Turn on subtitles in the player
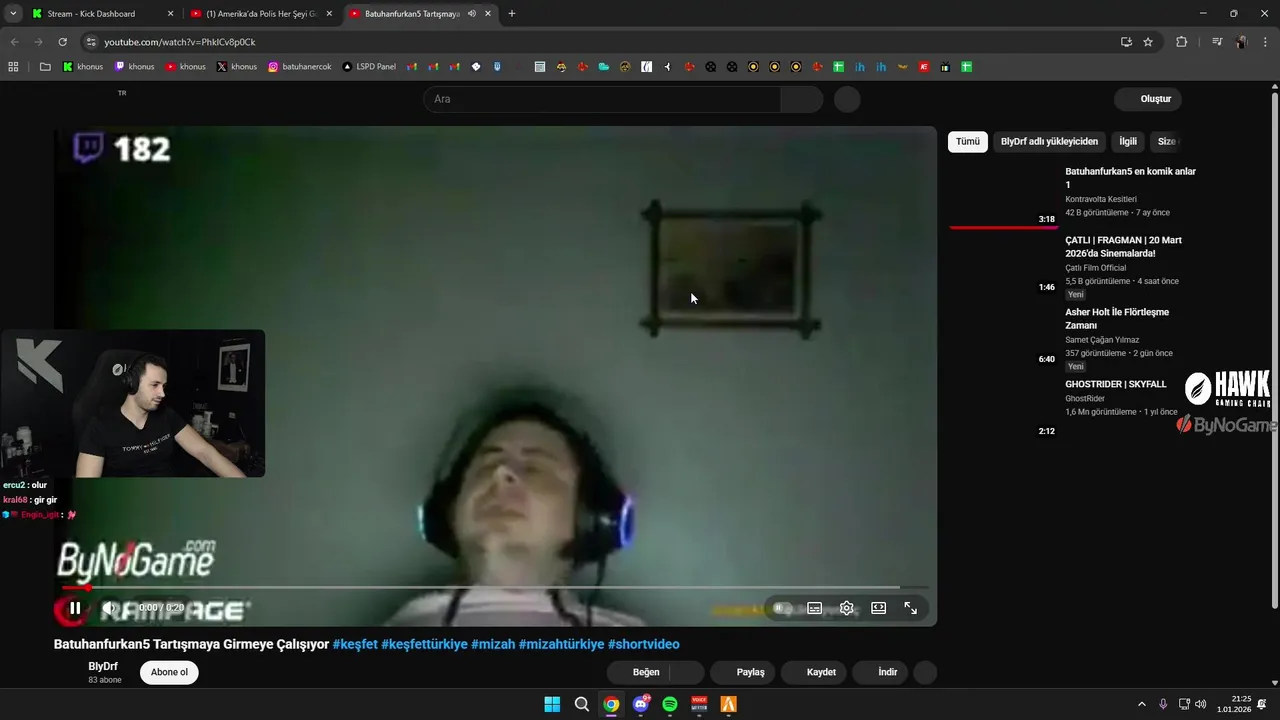1280x720 pixels. tap(815, 608)
